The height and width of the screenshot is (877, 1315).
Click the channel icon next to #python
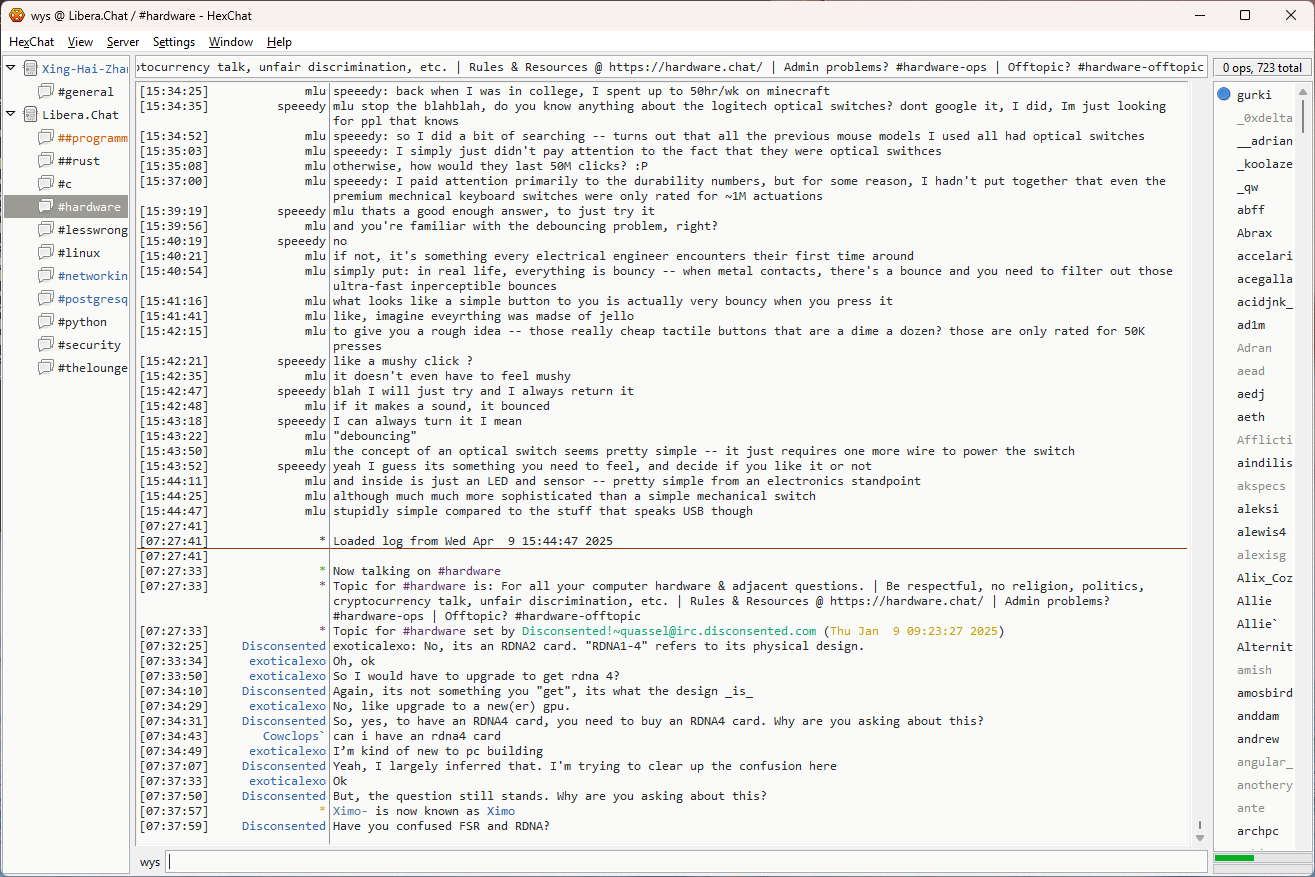[45, 322]
